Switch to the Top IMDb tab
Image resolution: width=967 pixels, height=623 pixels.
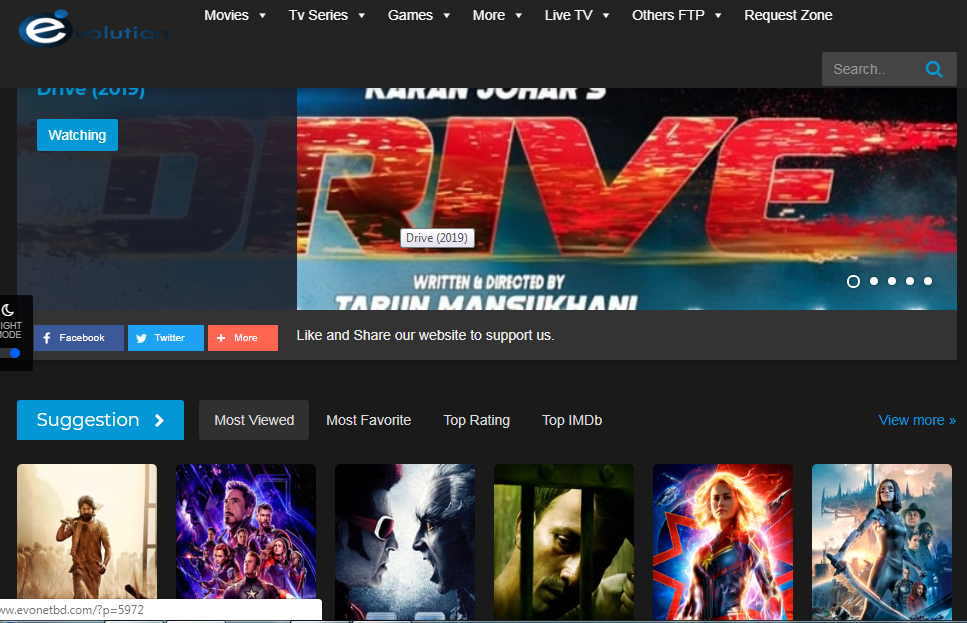pos(572,420)
